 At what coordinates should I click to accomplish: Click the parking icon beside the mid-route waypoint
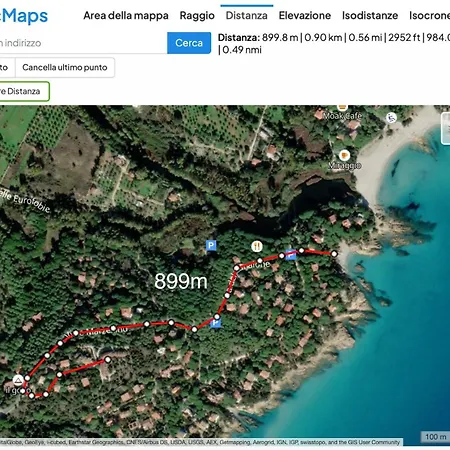coord(216,323)
